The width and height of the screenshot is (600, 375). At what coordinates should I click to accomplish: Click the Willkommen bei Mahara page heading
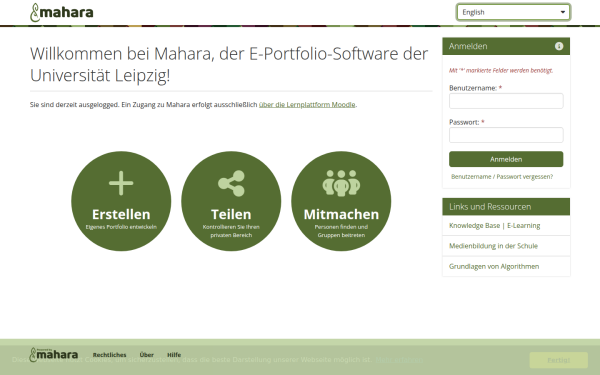coord(229,64)
